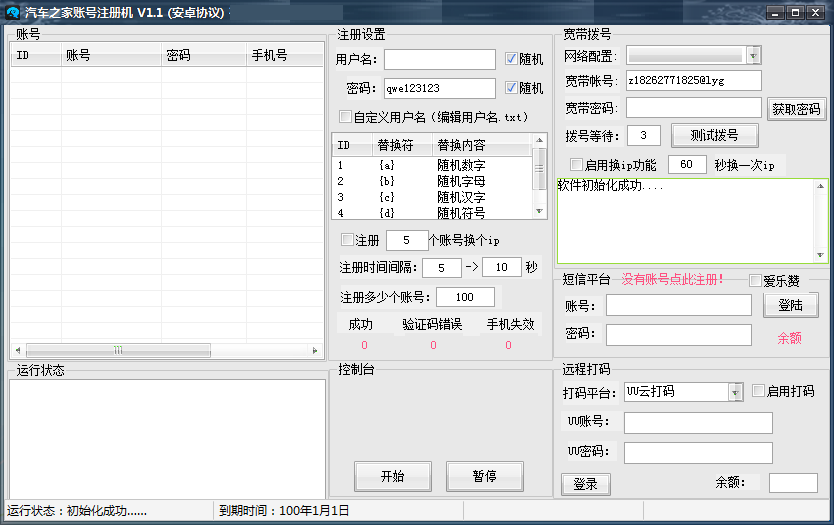
Task: Click the 短信平台 密码 input field
Action: [679, 335]
